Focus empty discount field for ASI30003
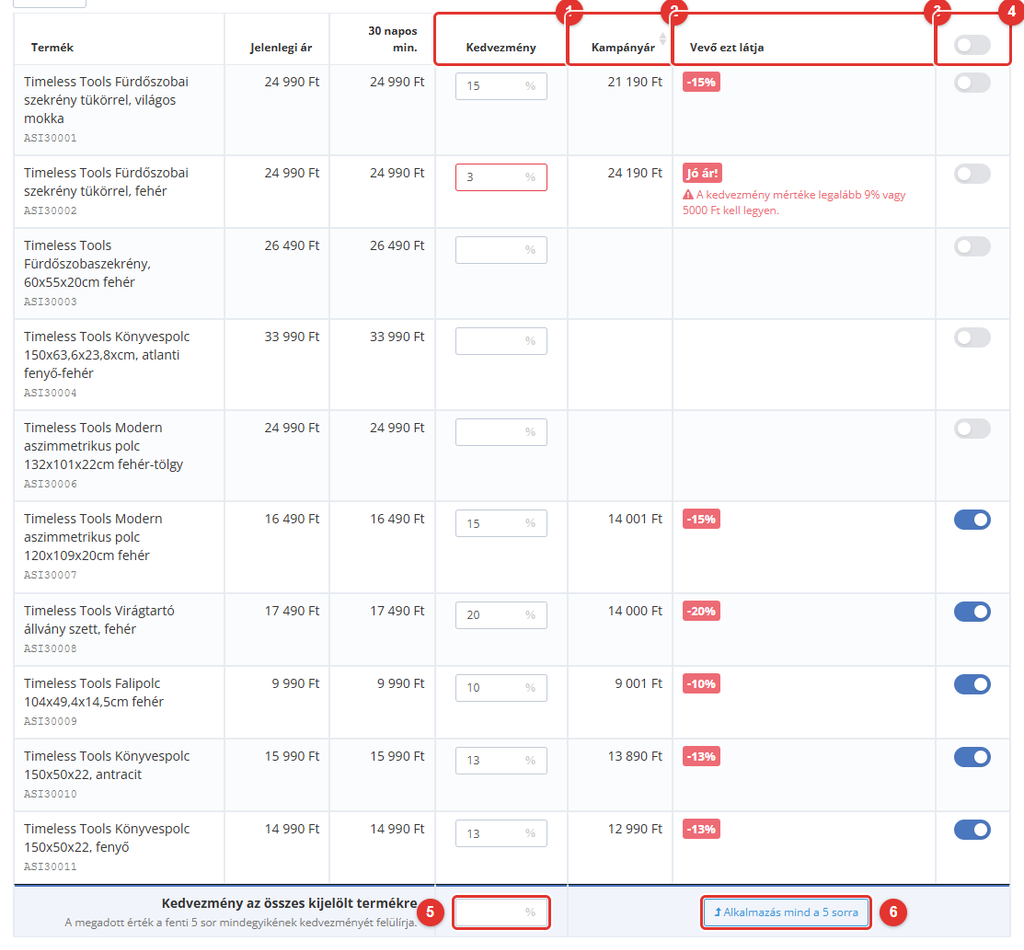 tap(501, 249)
